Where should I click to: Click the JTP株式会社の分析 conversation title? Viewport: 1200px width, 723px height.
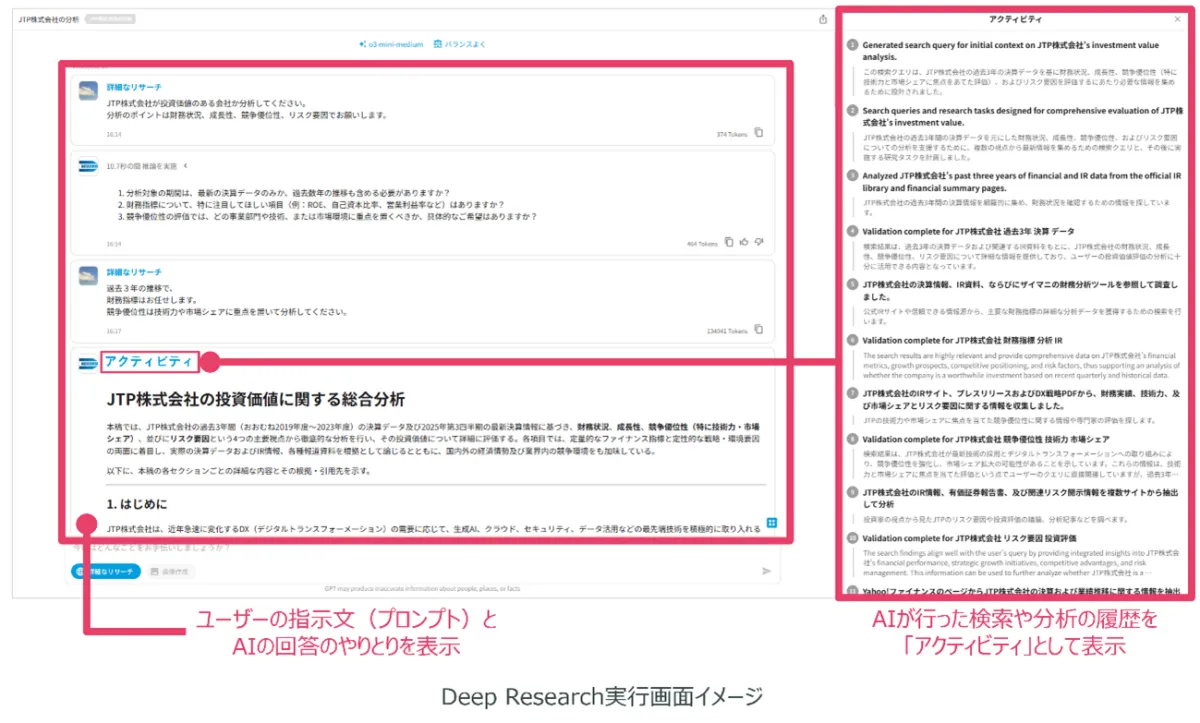click(x=48, y=19)
